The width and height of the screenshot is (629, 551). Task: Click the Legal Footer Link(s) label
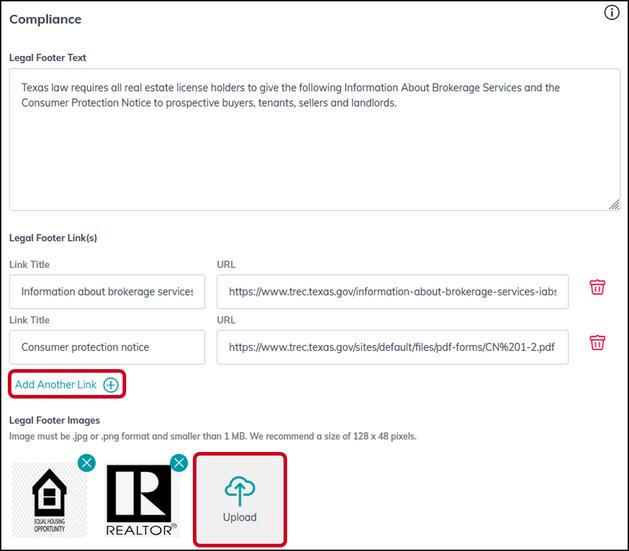53,238
